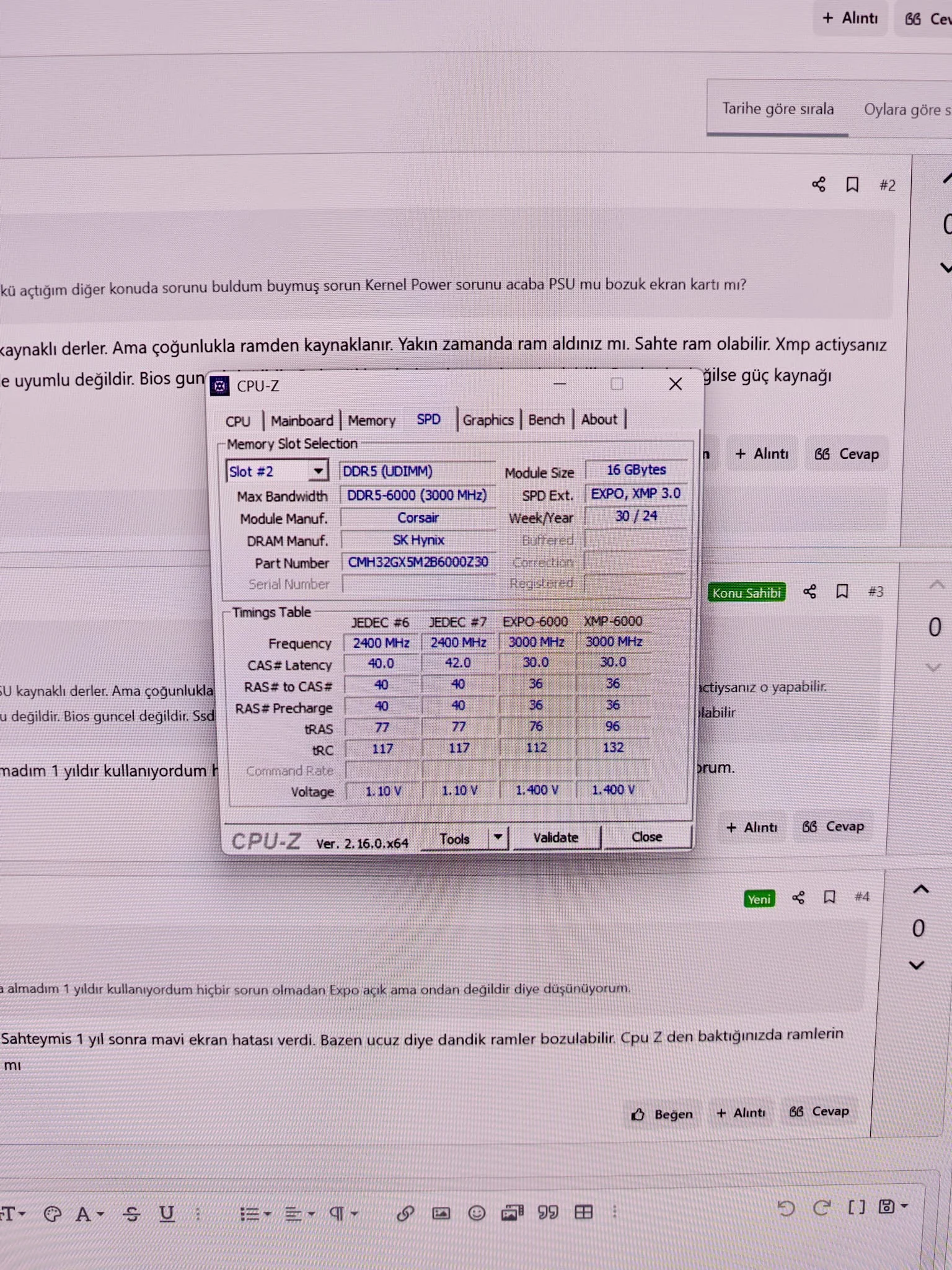Open the emoji picker in editor
Viewport: 952px width, 1270px height.
pyautogui.click(x=477, y=1212)
